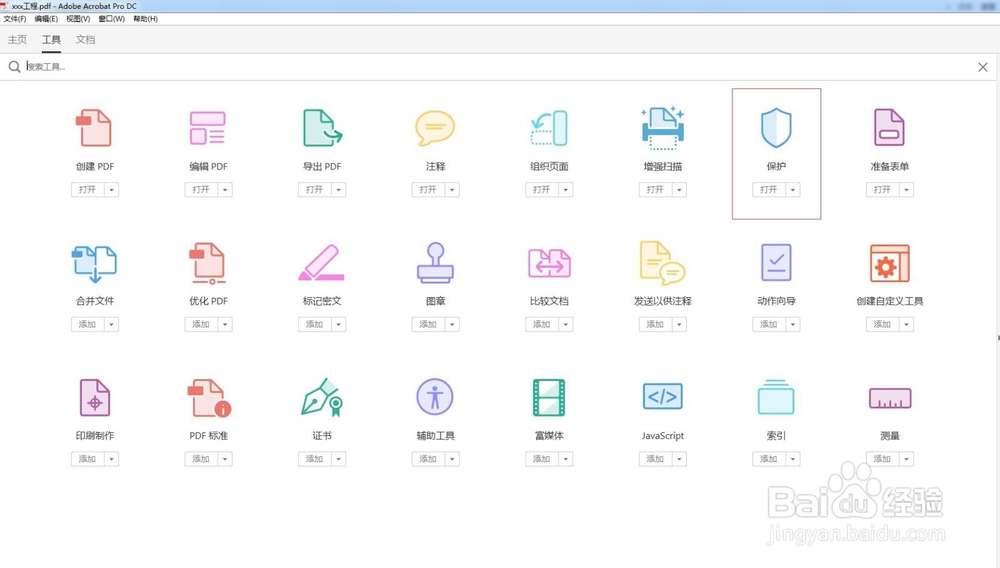This screenshot has height=568, width=1000.
Task: Select the 测量 ruler icon
Action: [x=890, y=398]
